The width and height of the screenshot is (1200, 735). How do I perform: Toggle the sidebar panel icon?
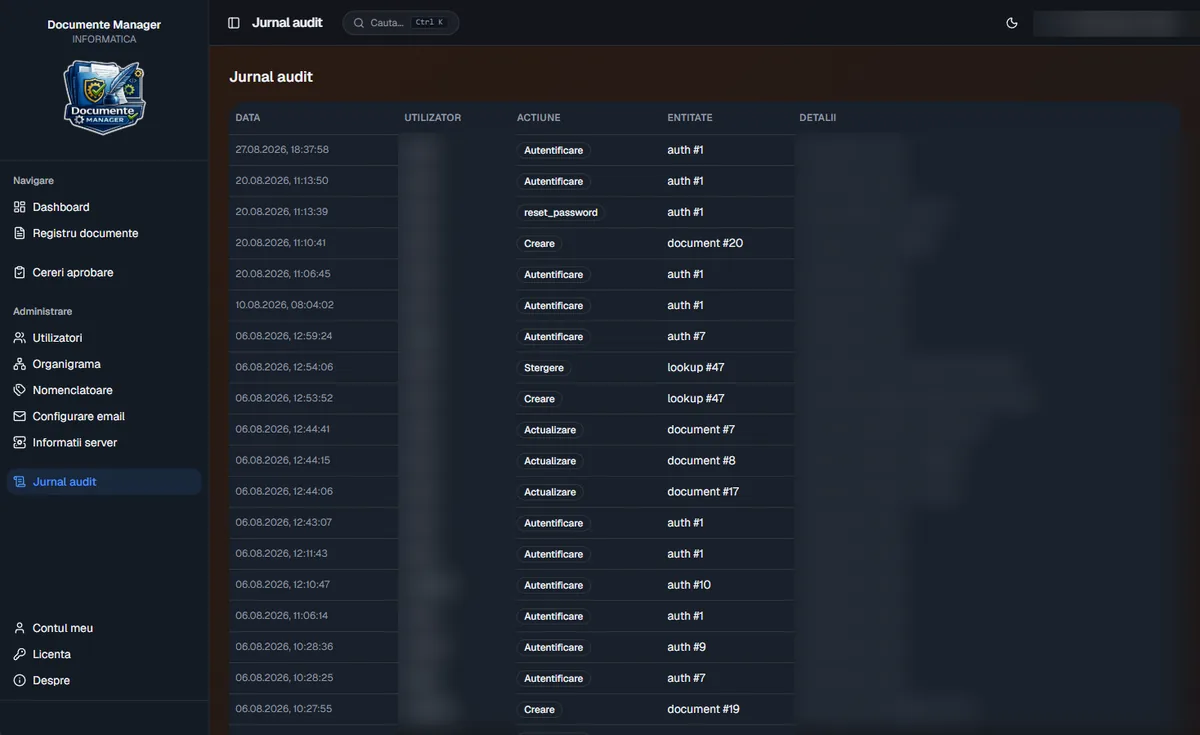[234, 23]
